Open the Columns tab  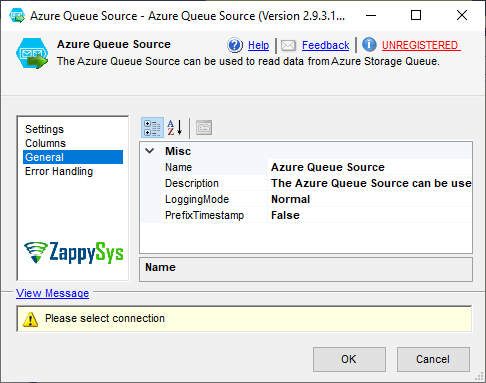(x=45, y=143)
